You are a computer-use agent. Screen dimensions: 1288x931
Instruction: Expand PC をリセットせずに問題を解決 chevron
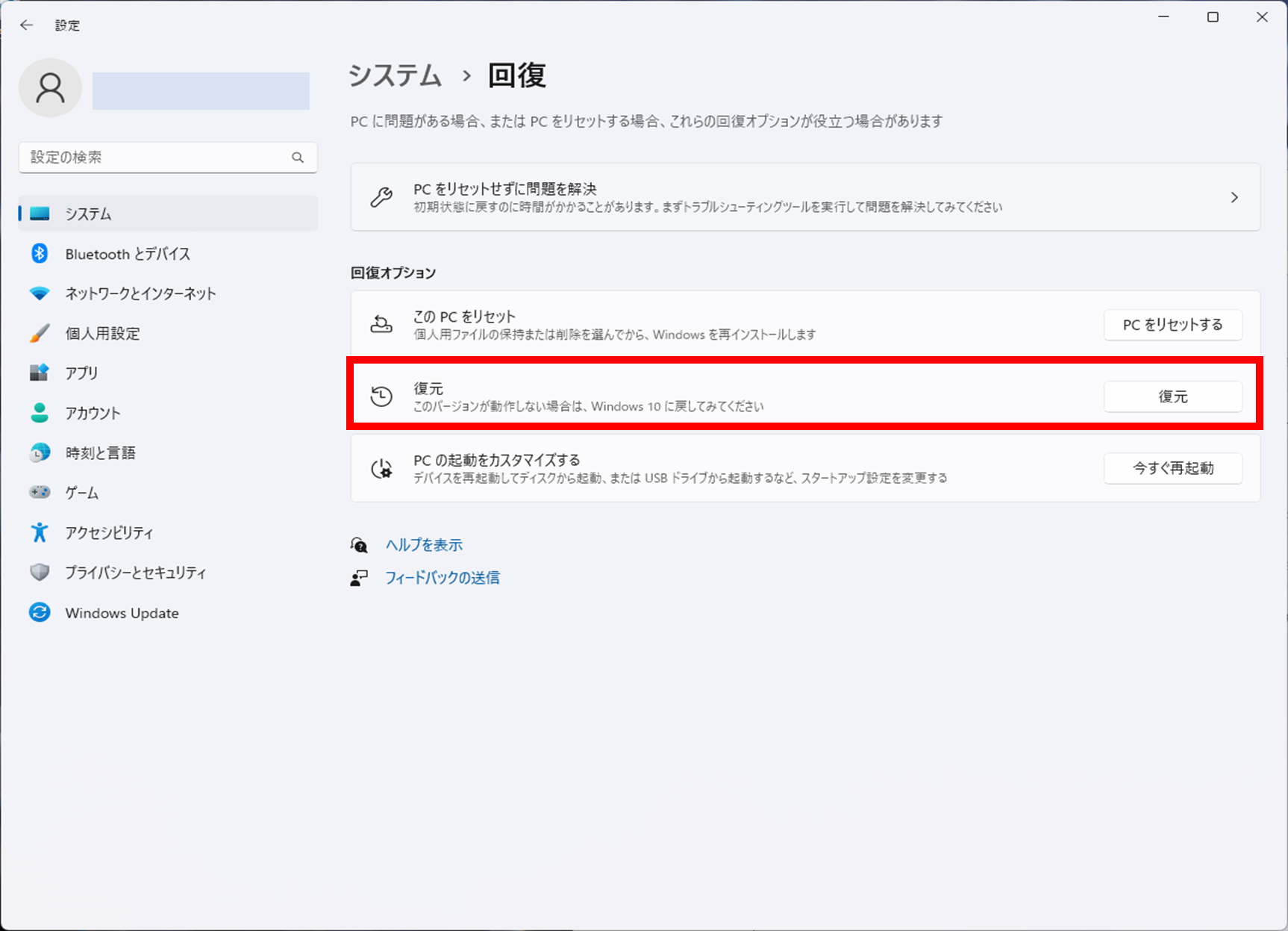coord(1234,197)
